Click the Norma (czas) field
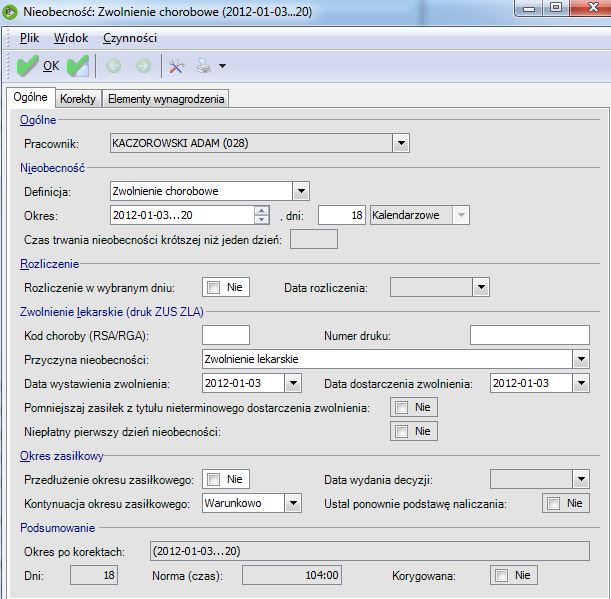 tap(292, 575)
